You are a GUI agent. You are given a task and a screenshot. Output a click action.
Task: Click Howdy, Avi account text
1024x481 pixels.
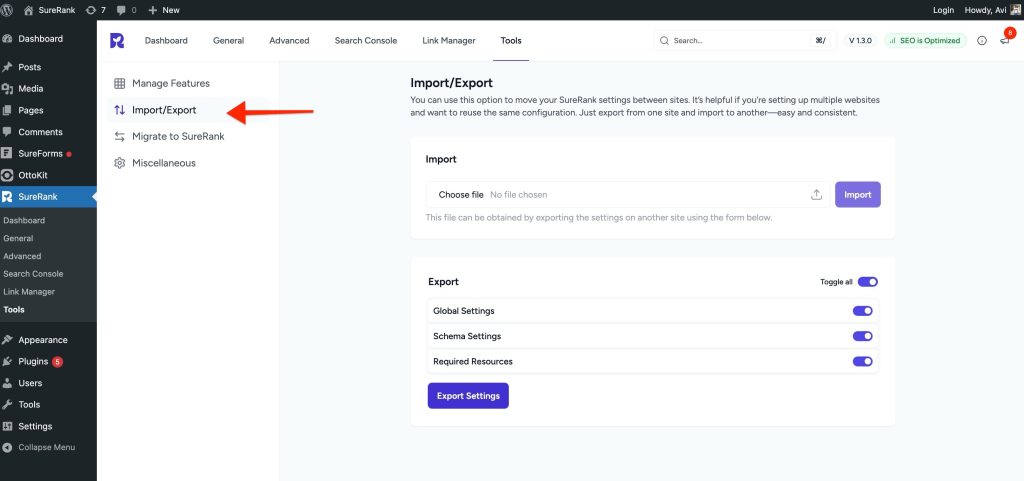[985, 10]
